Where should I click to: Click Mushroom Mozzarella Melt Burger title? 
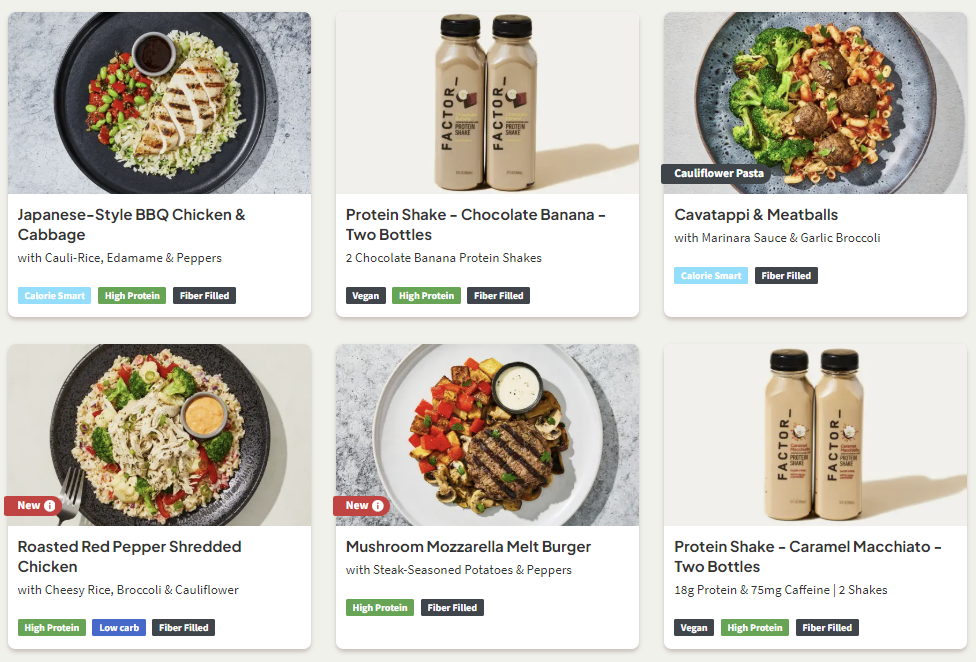coord(468,547)
